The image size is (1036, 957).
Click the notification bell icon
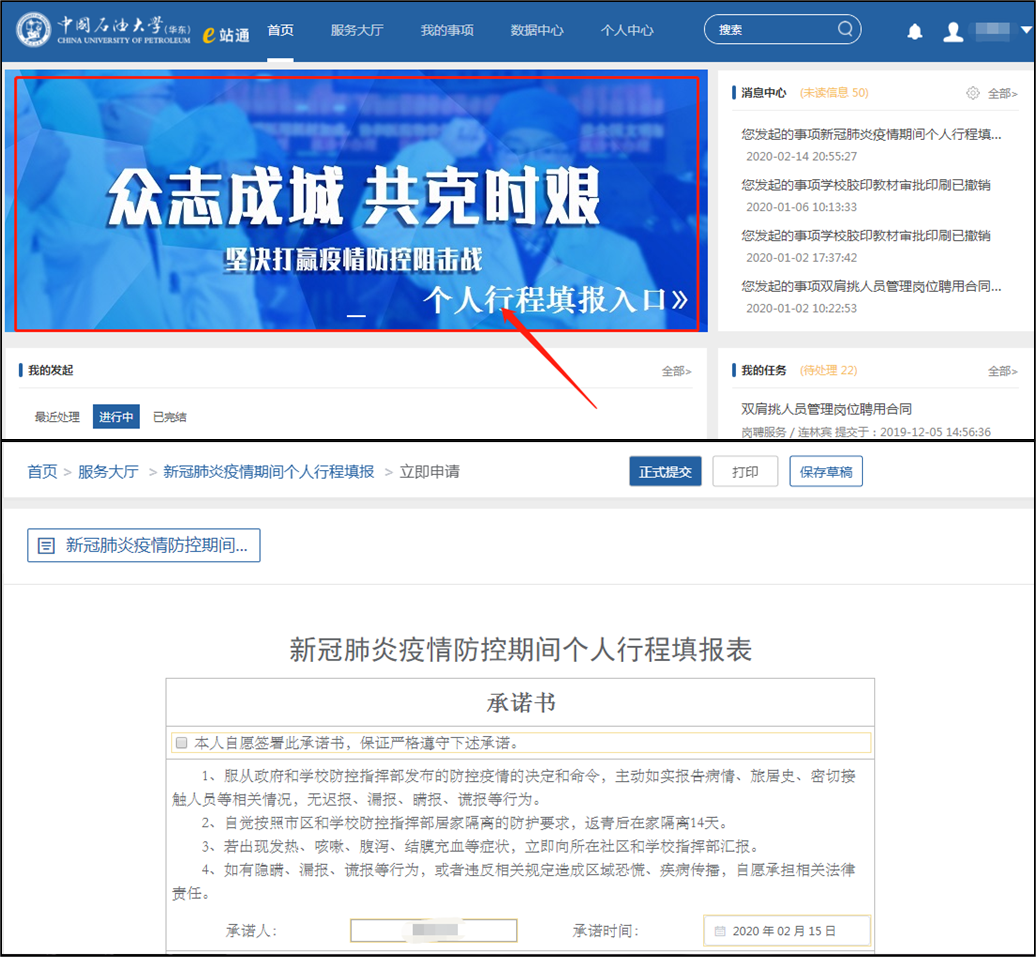(914, 32)
